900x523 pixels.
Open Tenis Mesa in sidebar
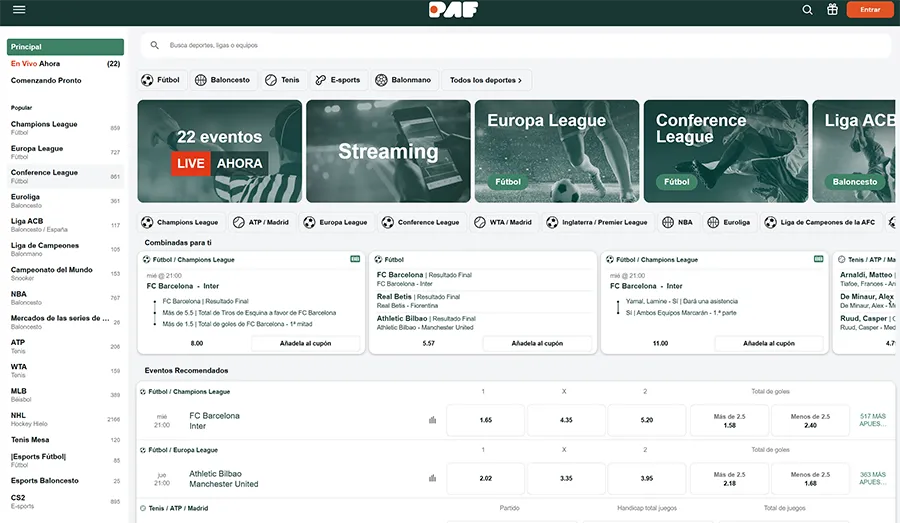65,440
